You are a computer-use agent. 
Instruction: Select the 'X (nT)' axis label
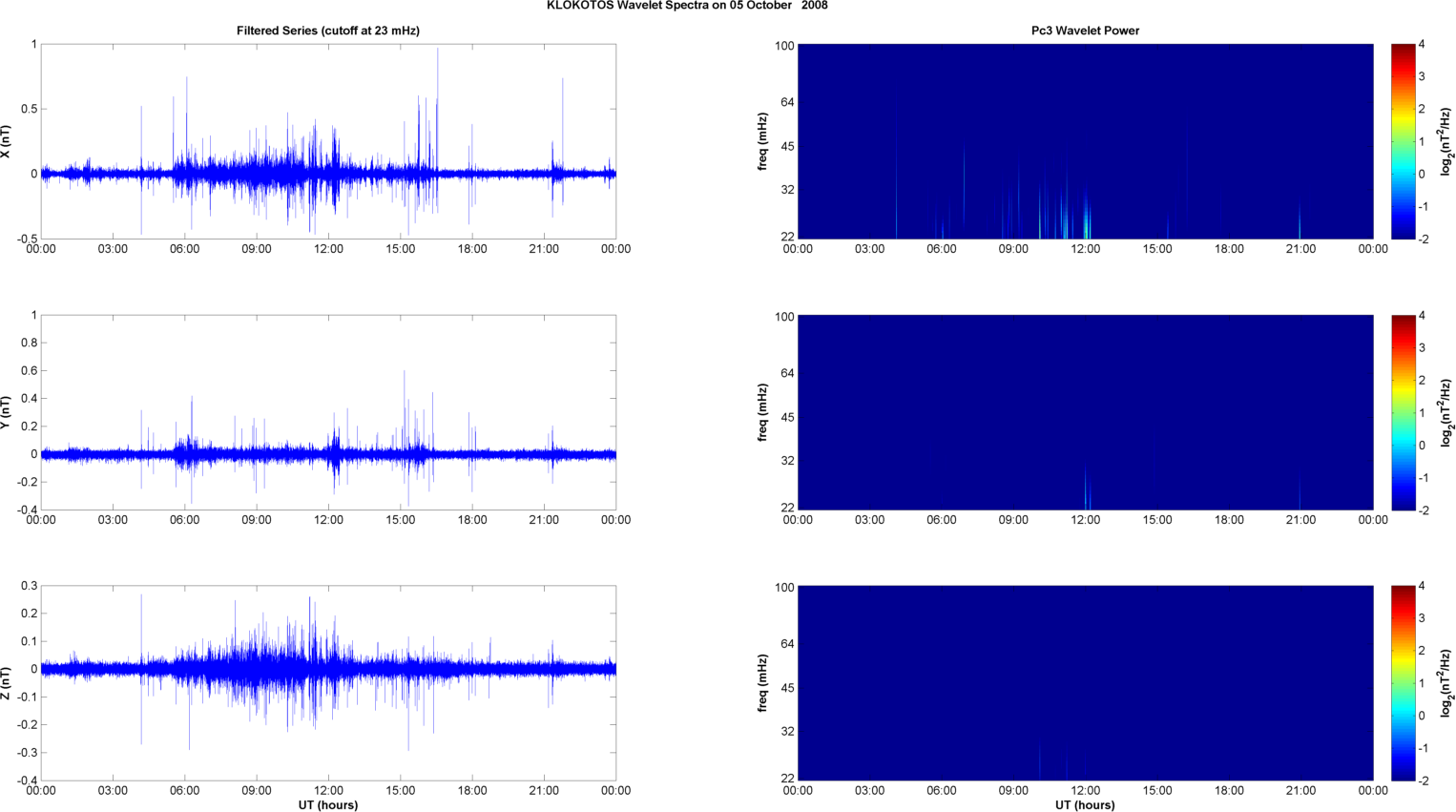pyautogui.click(x=6, y=142)
